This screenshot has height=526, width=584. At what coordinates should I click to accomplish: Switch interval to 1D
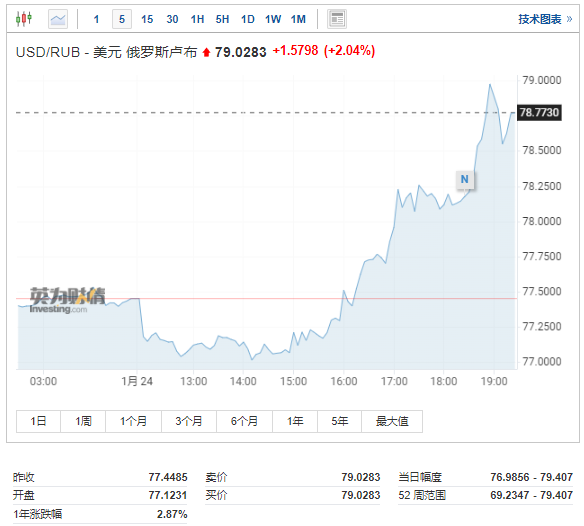coord(248,19)
